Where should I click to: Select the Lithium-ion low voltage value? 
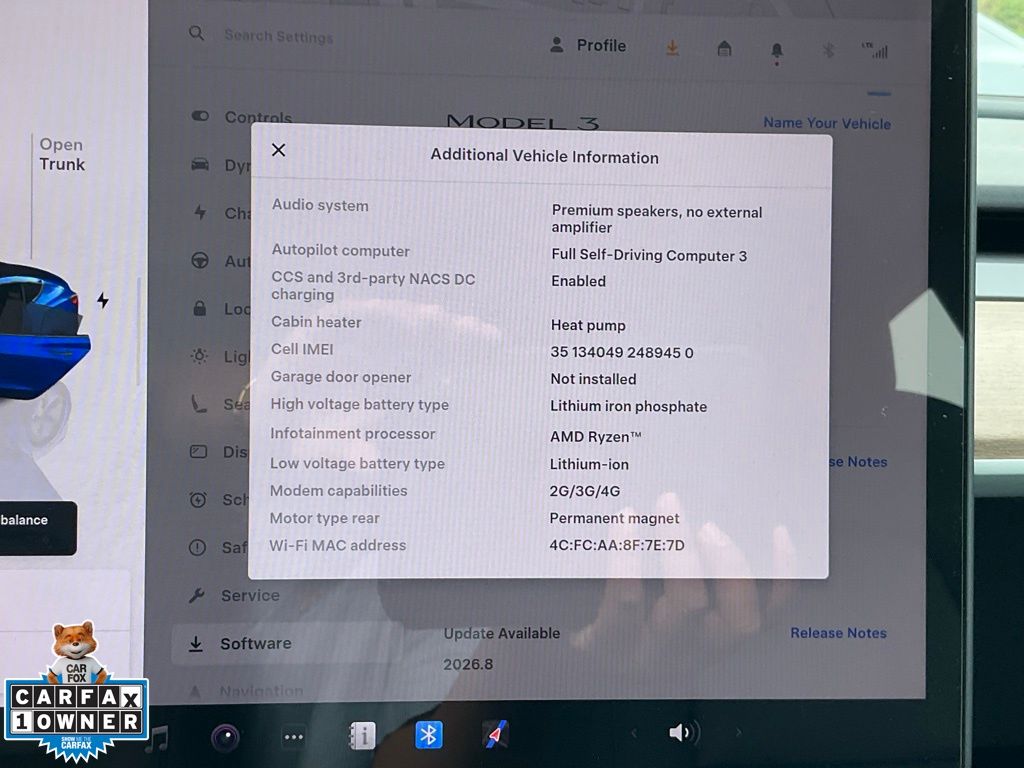(589, 464)
